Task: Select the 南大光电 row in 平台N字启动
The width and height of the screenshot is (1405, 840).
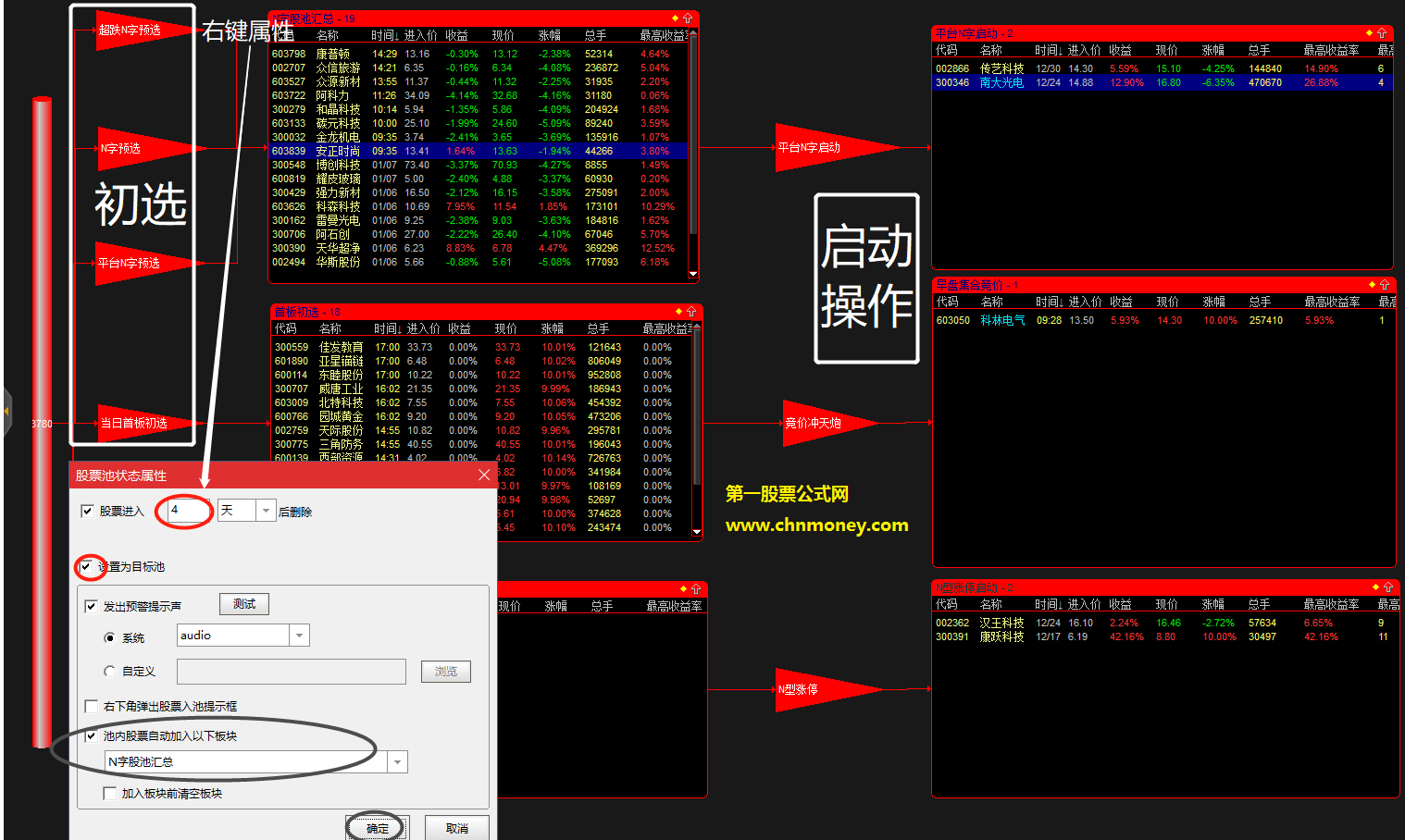Action: click(x=1163, y=82)
